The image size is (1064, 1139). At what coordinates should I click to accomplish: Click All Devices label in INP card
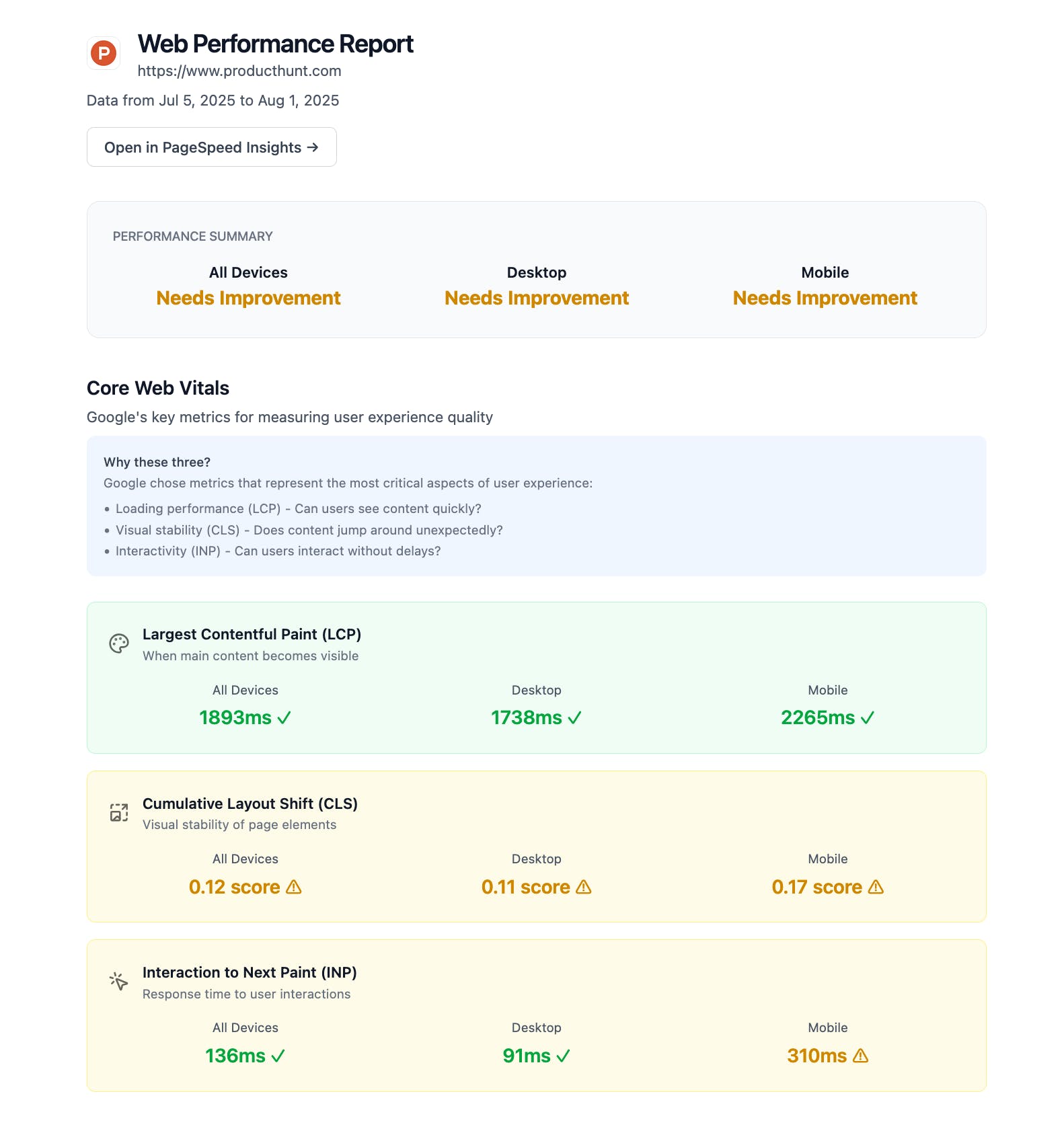[x=245, y=1027]
